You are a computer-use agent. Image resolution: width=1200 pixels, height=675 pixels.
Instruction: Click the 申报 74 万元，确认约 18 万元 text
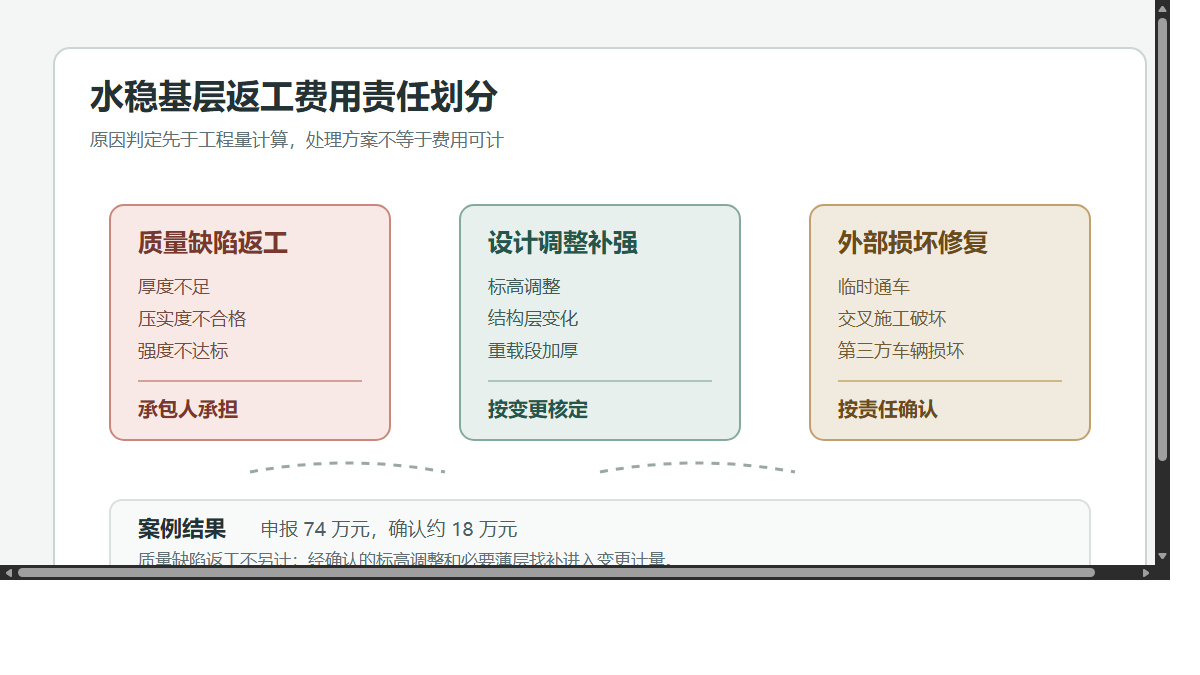tap(389, 530)
